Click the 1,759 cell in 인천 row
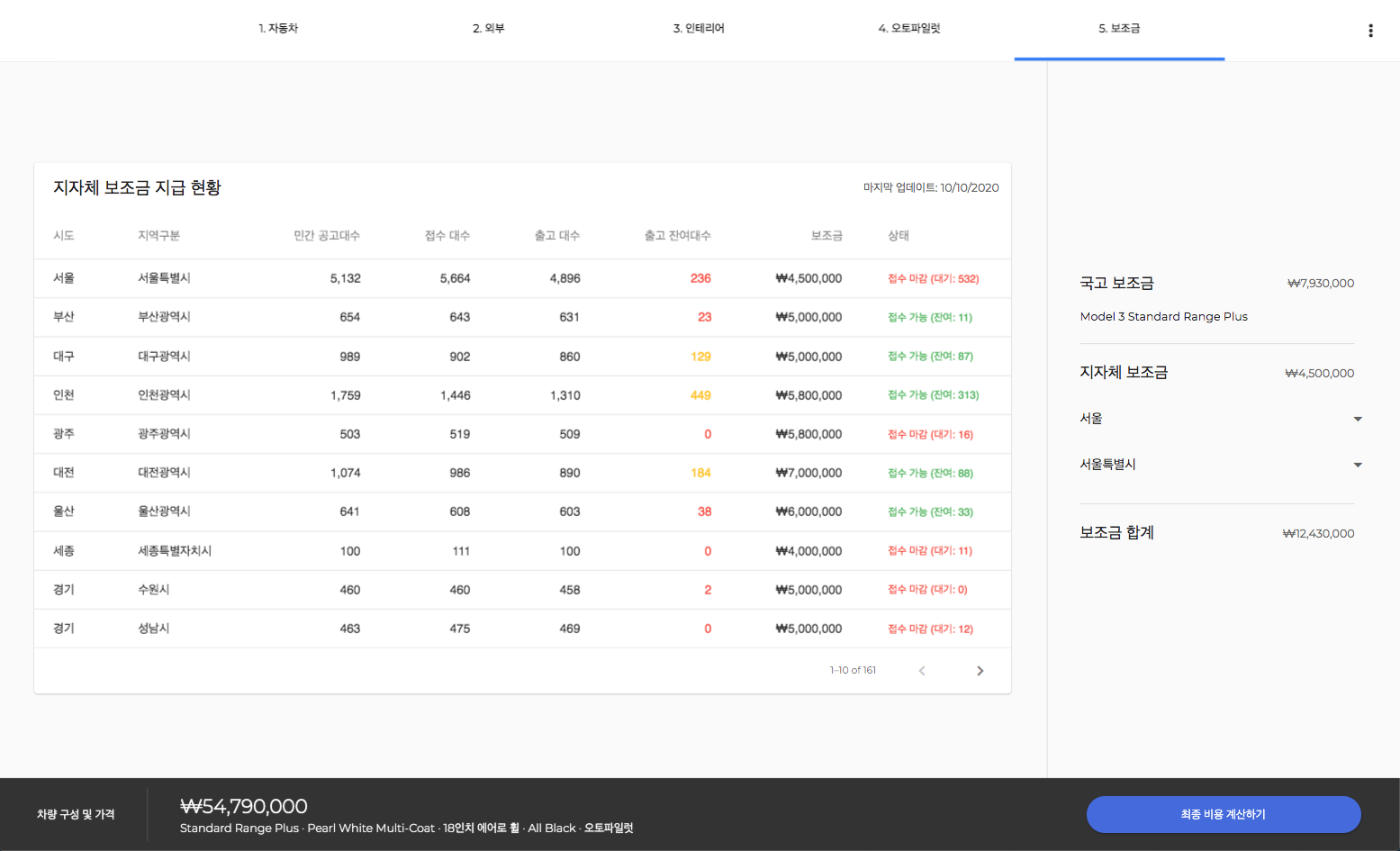Viewport: 1400px width, 851px height. pyautogui.click(x=346, y=395)
